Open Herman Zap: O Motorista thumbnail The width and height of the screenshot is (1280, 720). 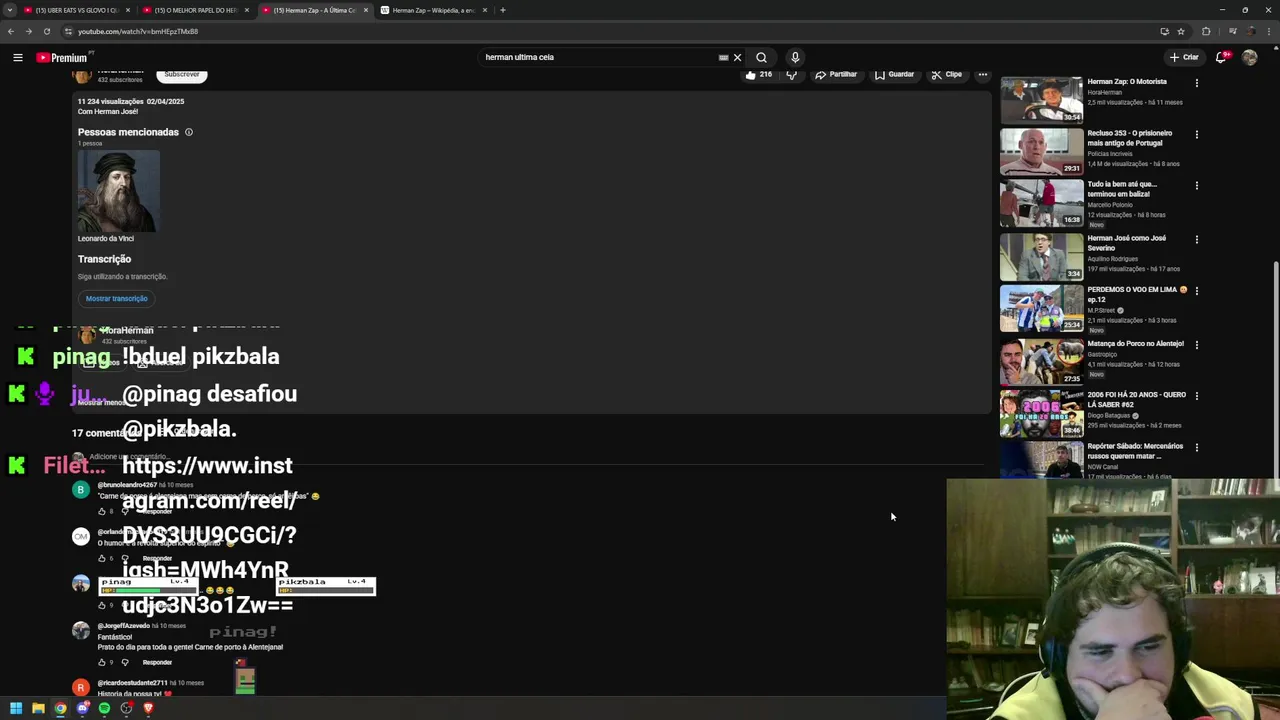pyautogui.click(x=1041, y=100)
